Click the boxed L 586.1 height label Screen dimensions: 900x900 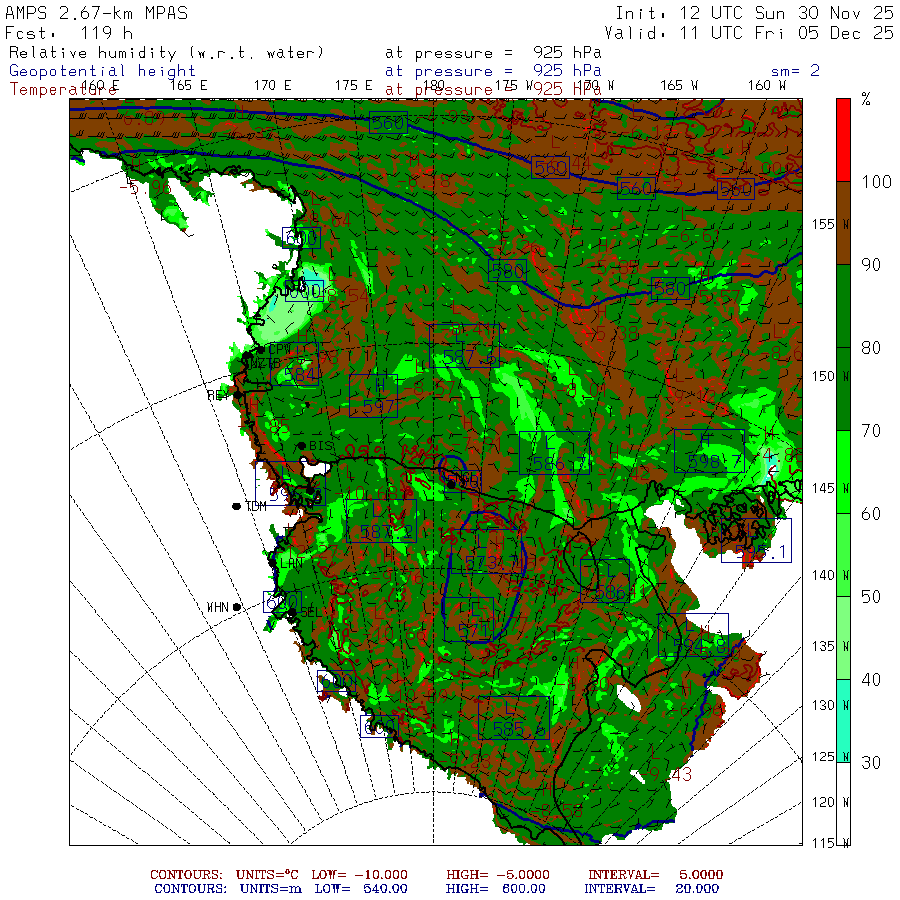(605, 580)
